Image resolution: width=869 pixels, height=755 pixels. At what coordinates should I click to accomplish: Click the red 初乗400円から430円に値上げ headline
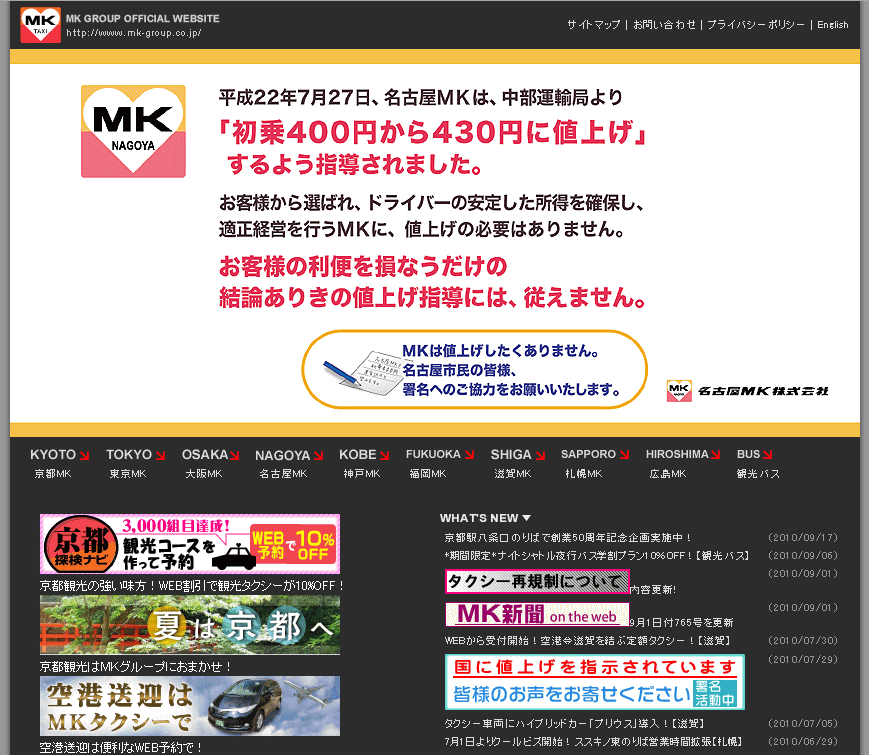tap(433, 132)
